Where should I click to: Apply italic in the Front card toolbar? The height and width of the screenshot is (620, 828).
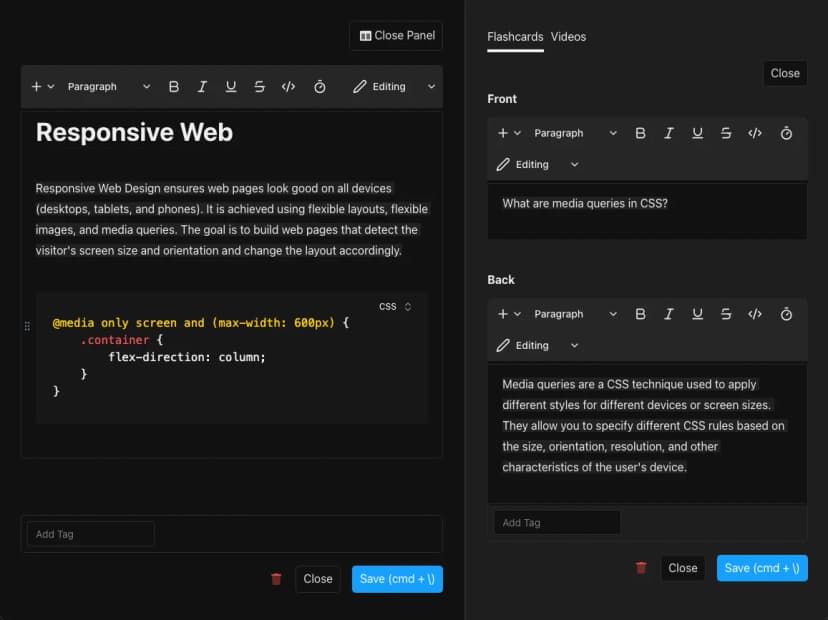[x=669, y=133]
